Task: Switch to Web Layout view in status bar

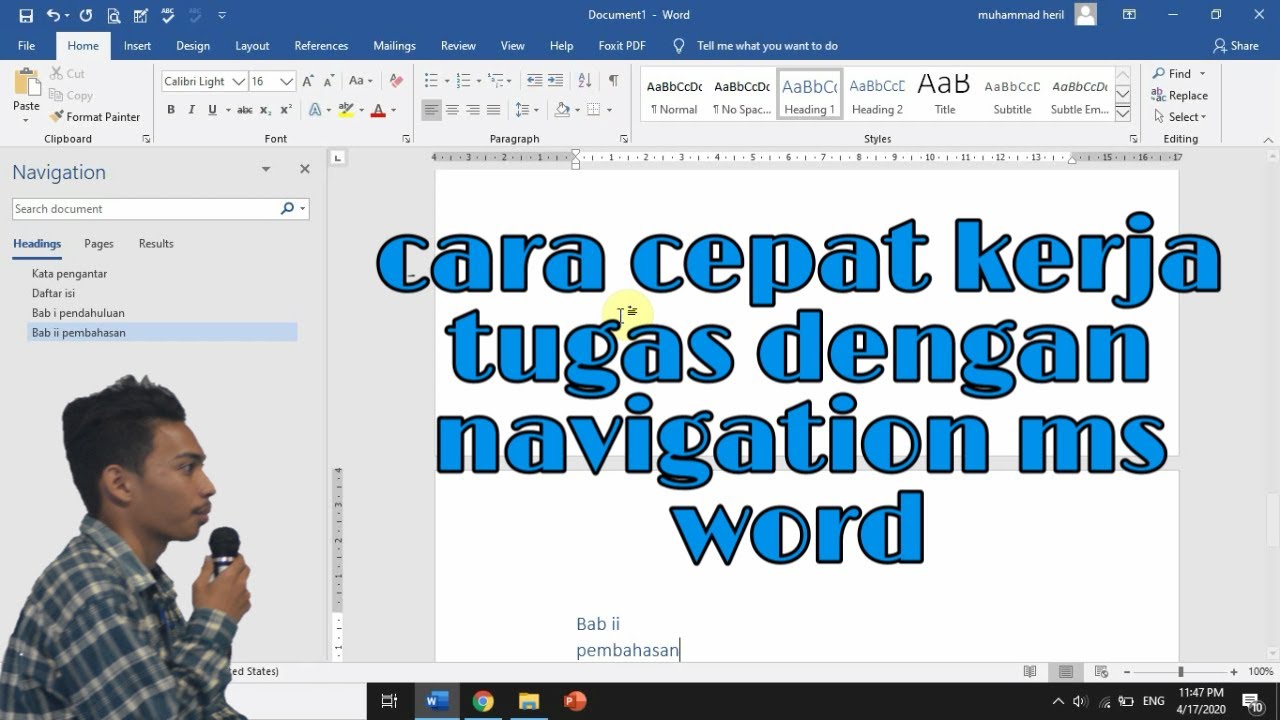Action: pyautogui.click(x=1101, y=672)
